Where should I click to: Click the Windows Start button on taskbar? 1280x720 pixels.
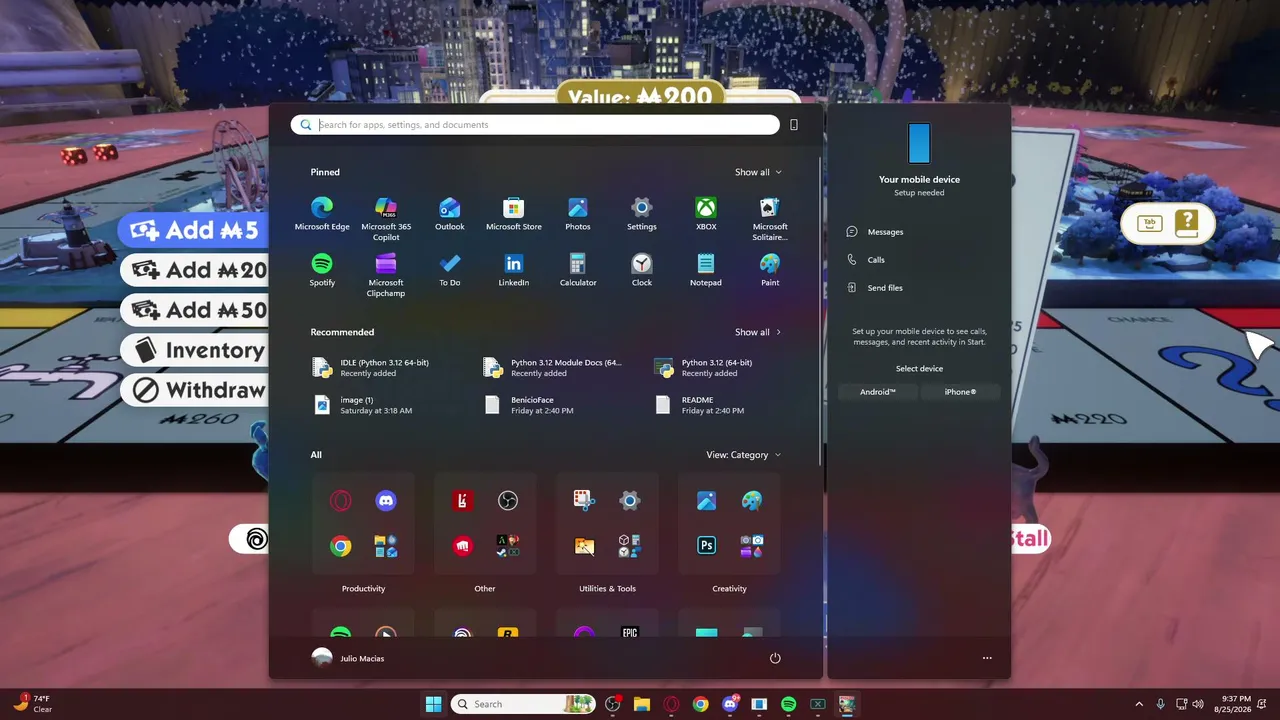point(433,704)
